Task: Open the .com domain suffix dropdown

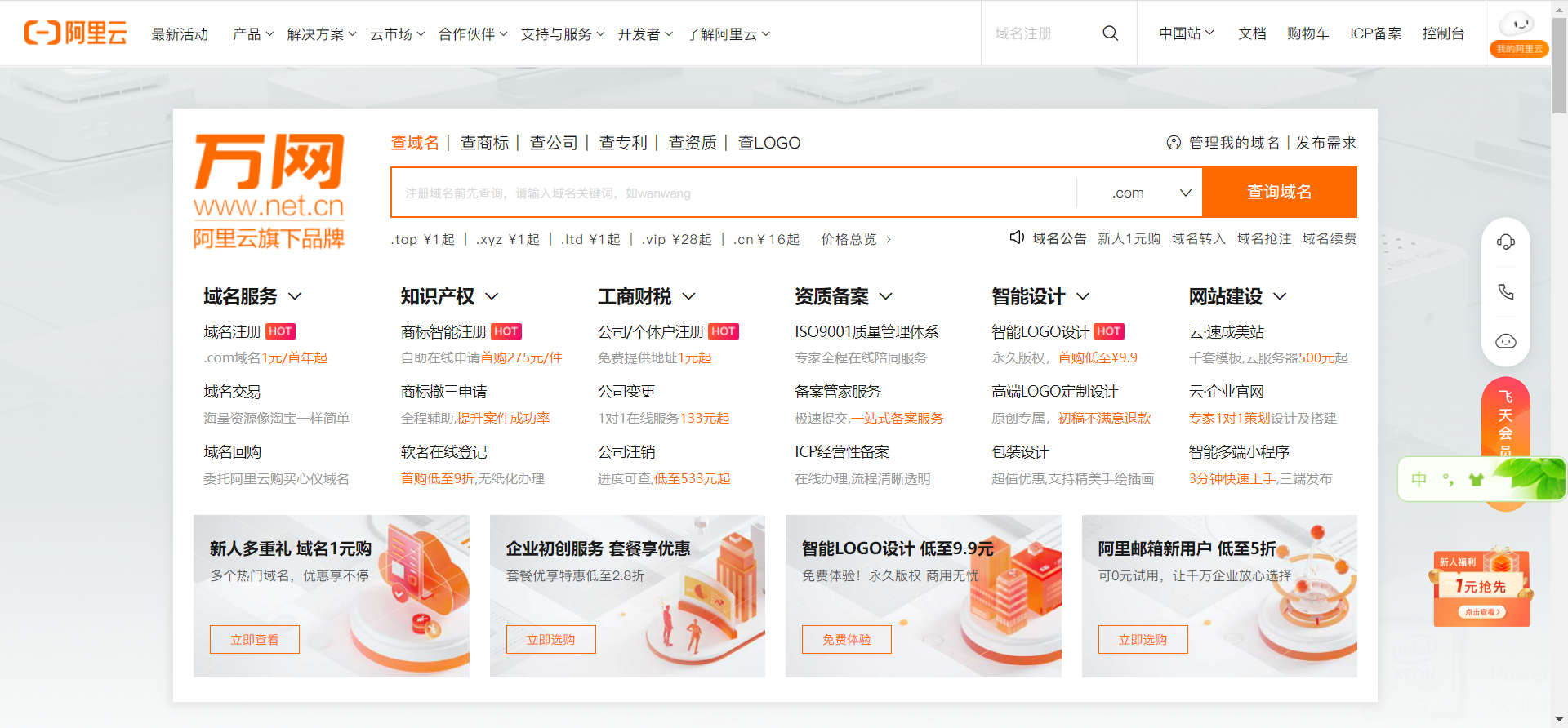Action: click(x=1151, y=193)
